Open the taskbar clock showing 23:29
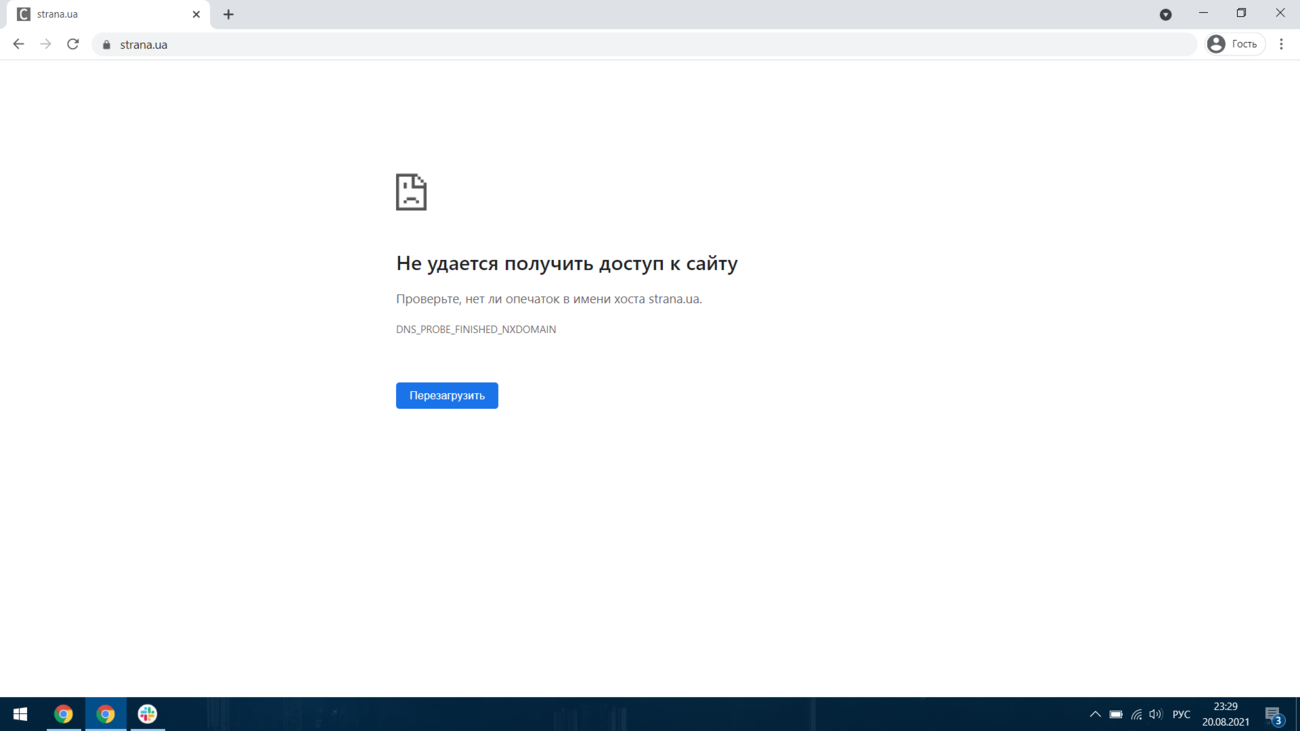The height and width of the screenshot is (731, 1300). point(1225,714)
